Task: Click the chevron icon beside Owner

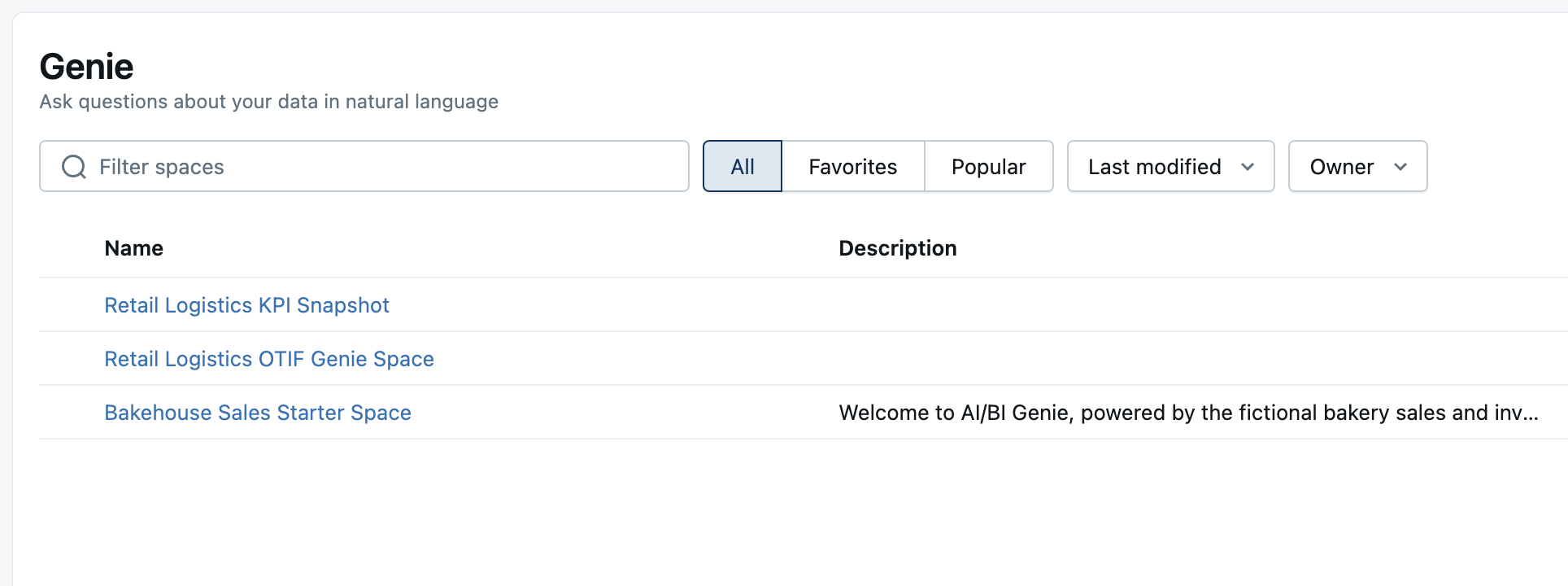Action: pyautogui.click(x=1400, y=167)
